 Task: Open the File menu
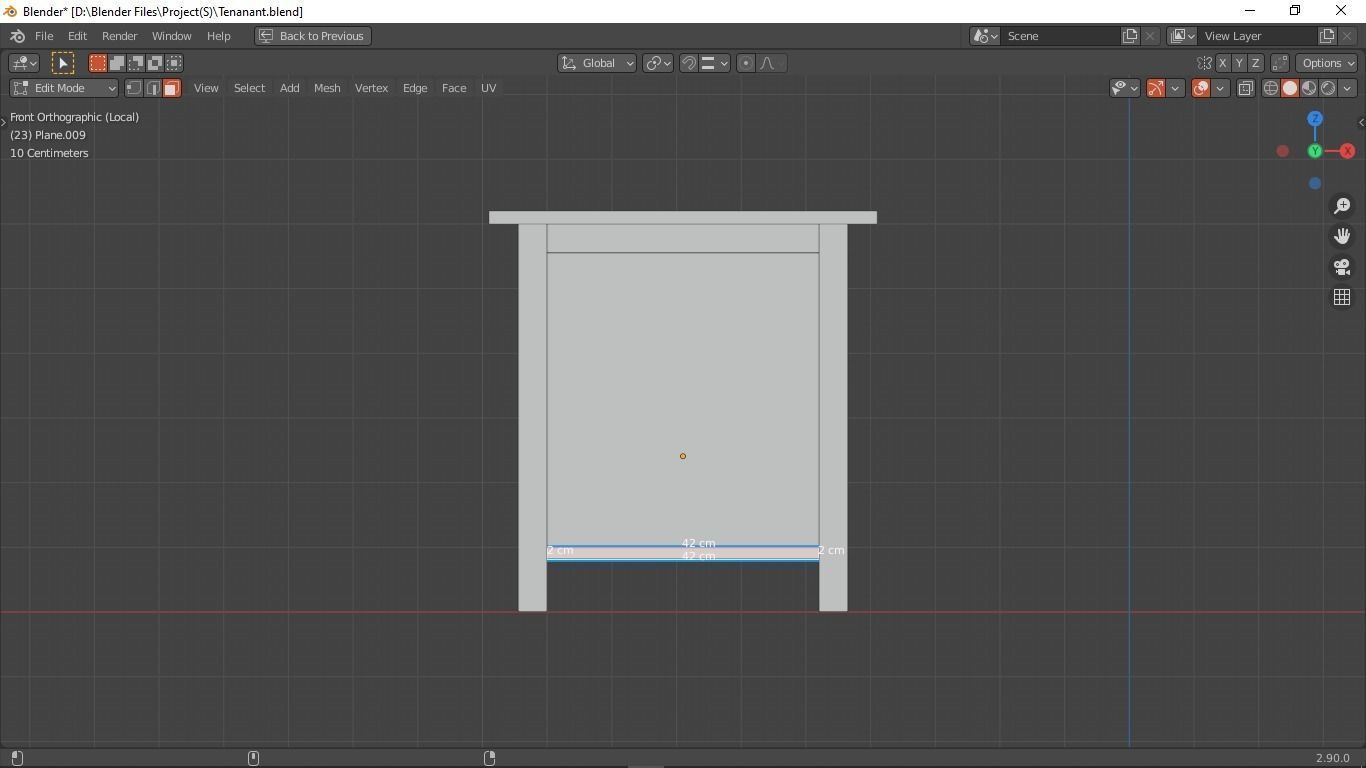click(44, 36)
